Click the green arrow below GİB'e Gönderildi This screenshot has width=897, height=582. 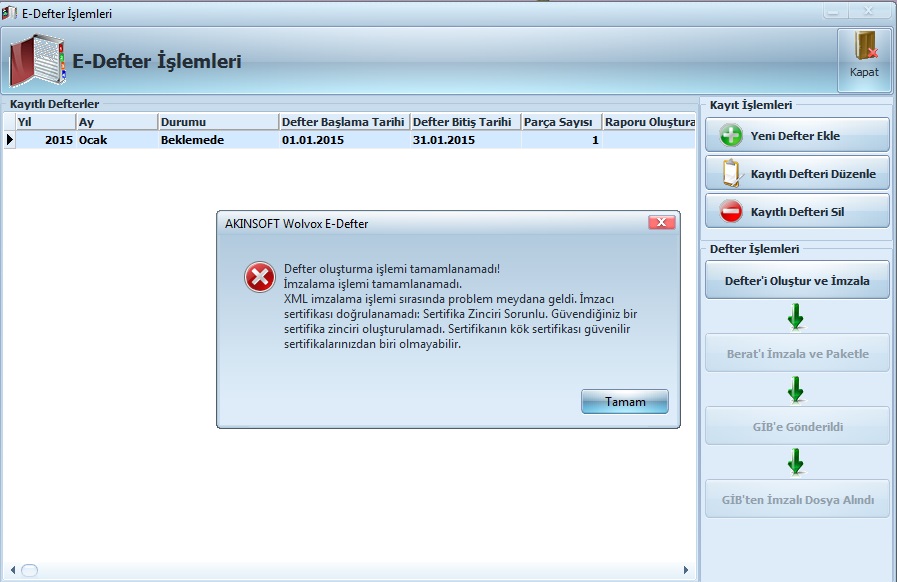point(796,462)
